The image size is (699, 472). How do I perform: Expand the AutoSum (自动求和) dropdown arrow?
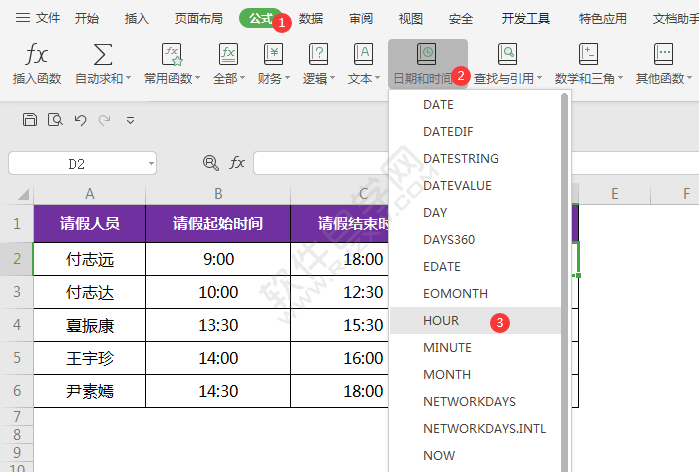(129, 78)
